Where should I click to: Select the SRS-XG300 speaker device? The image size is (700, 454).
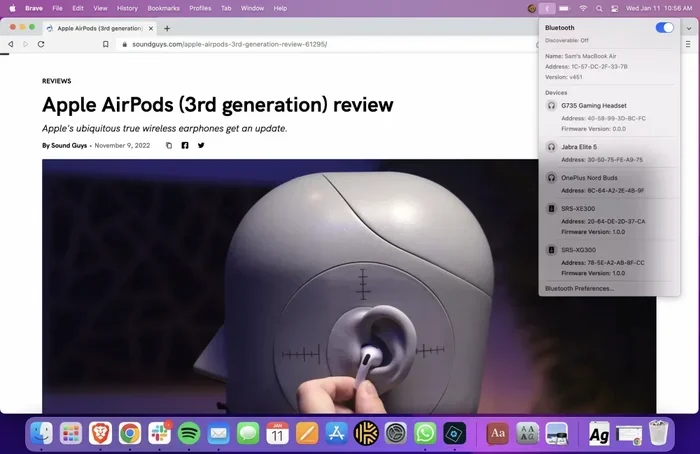[x=578, y=250]
